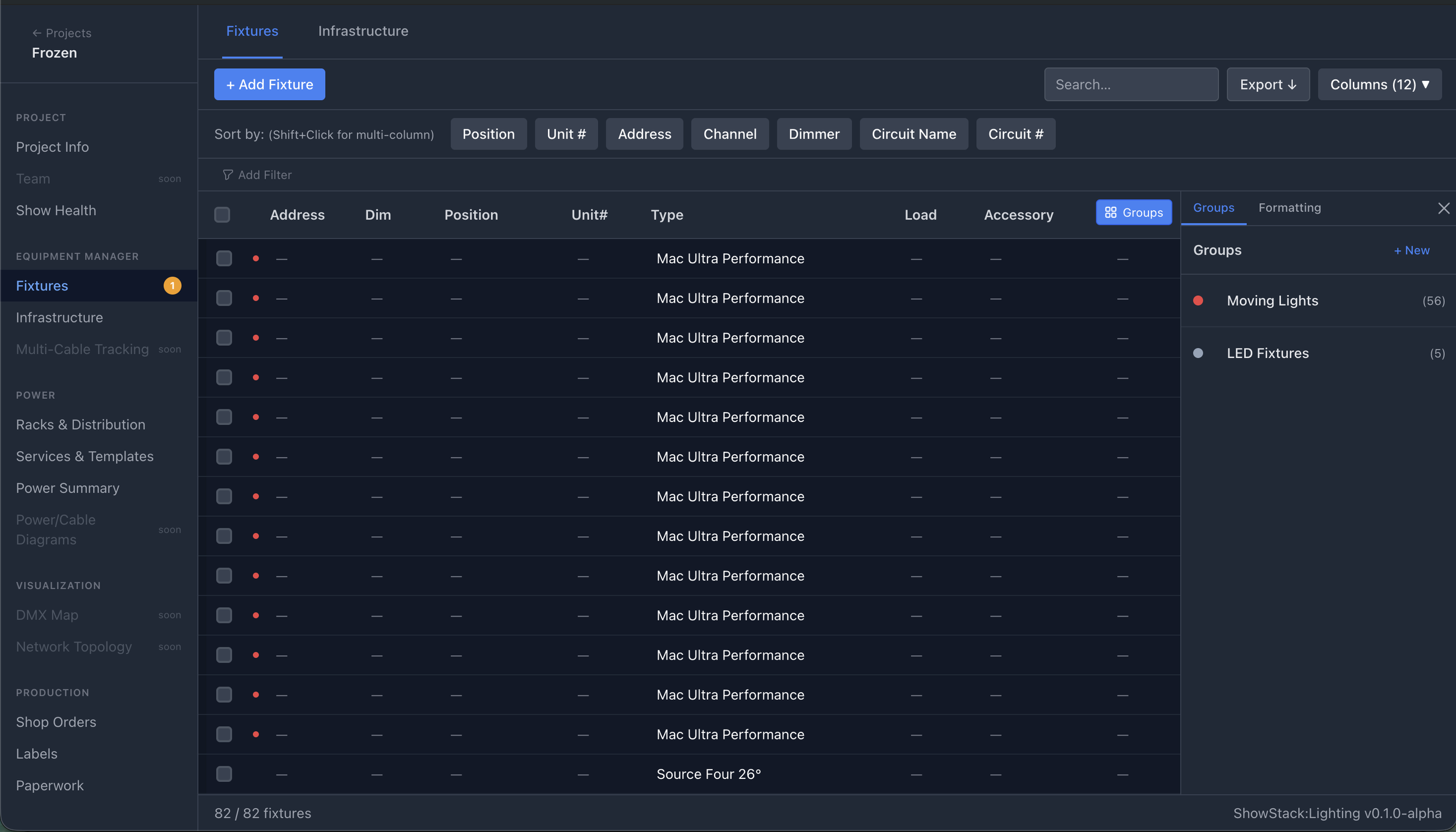Click the back arrow to Projects
This screenshot has height=832, width=1456.
[x=37, y=33]
